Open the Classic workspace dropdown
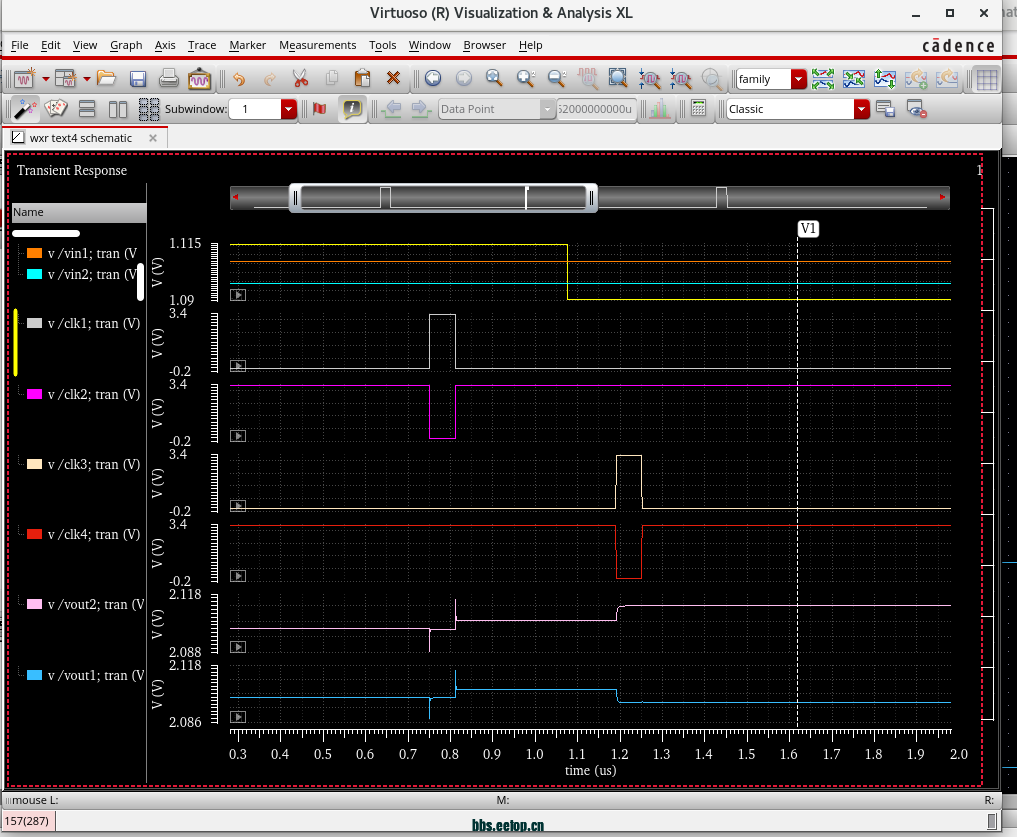1017x837 pixels. coord(861,109)
